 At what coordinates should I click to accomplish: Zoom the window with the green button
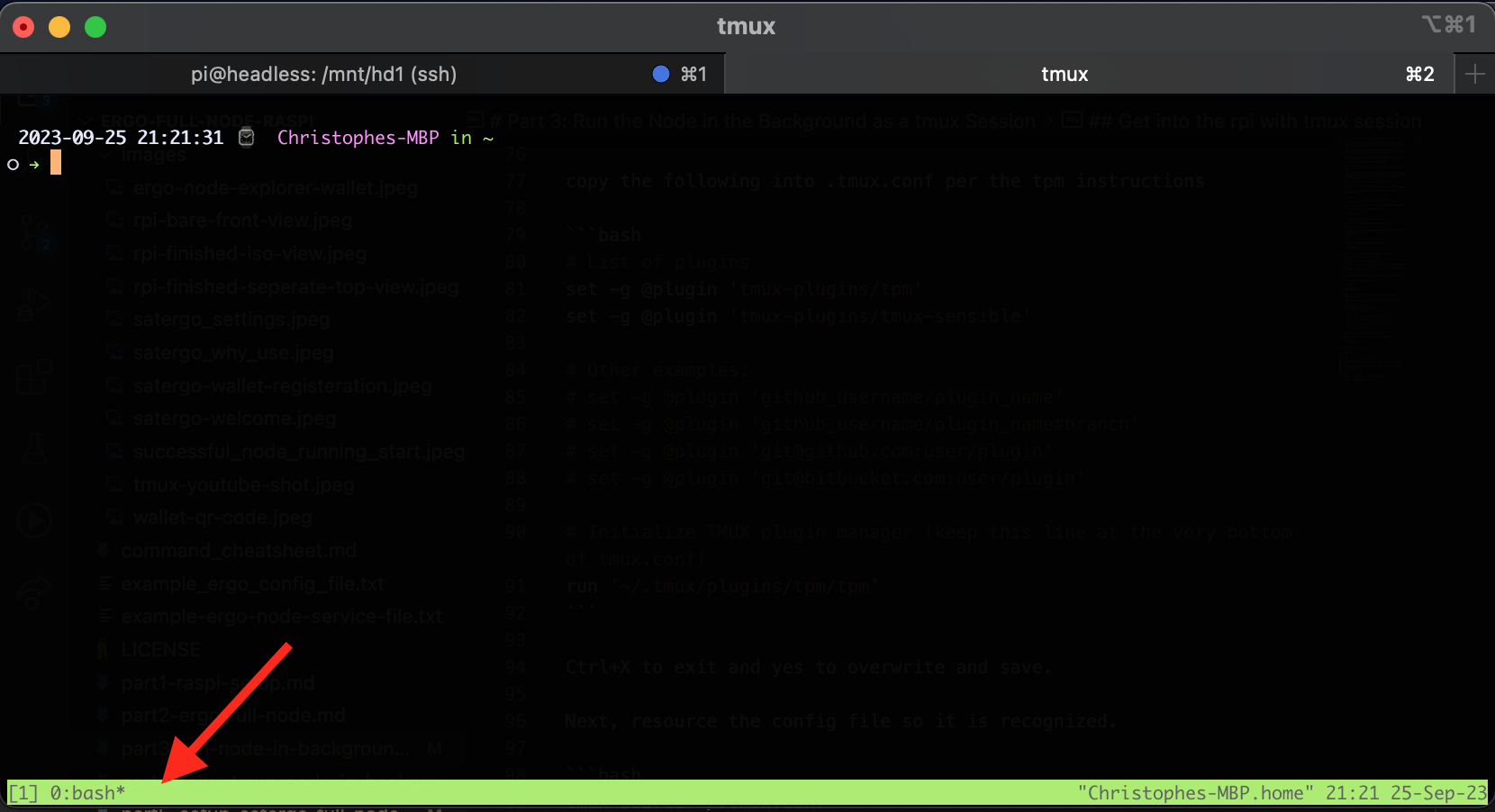pos(95,27)
